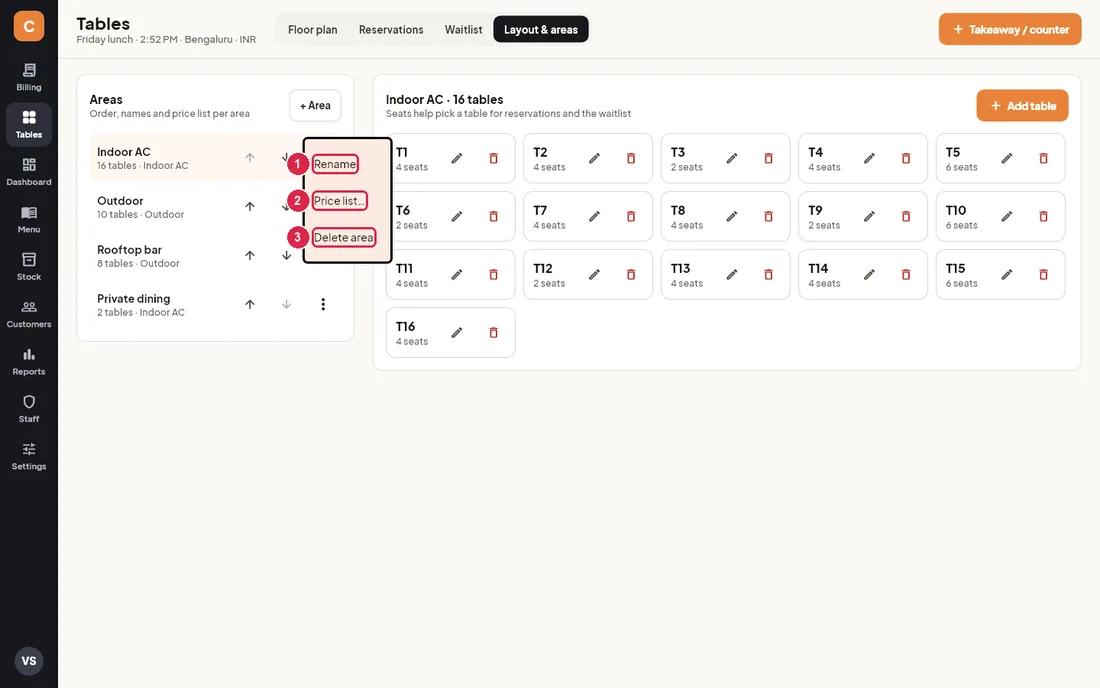The width and height of the screenshot is (1100, 688).
Task: Switch to Reservations tab
Action: 391,29
